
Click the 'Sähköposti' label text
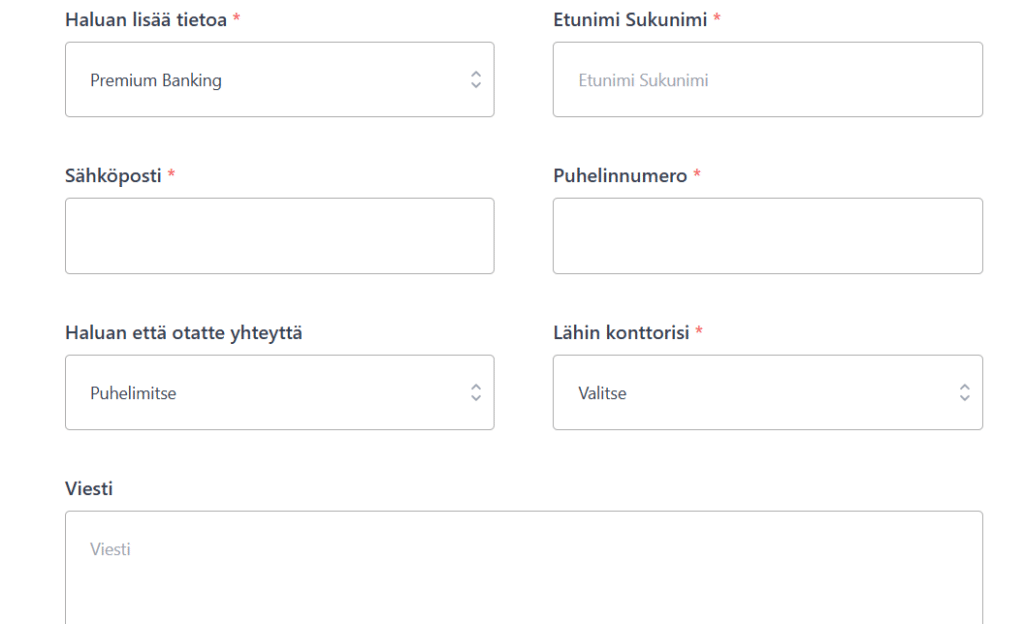click(x=113, y=176)
